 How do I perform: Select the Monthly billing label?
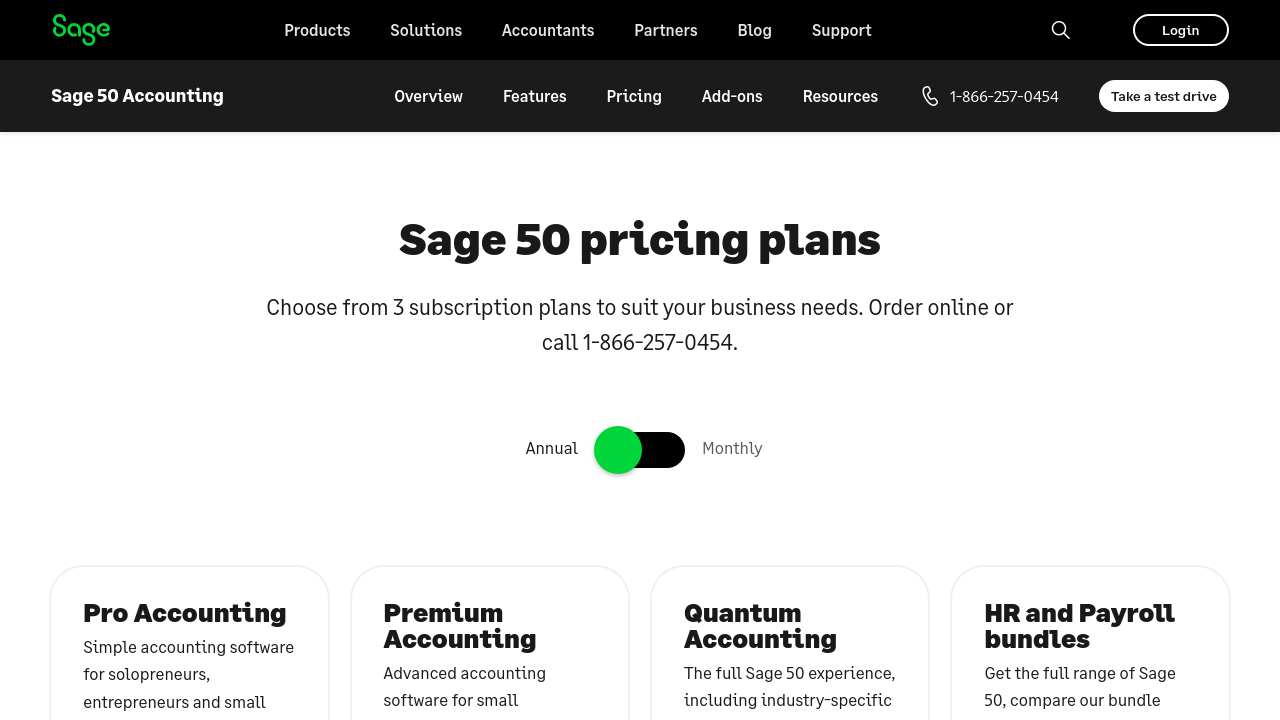pos(732,448)
